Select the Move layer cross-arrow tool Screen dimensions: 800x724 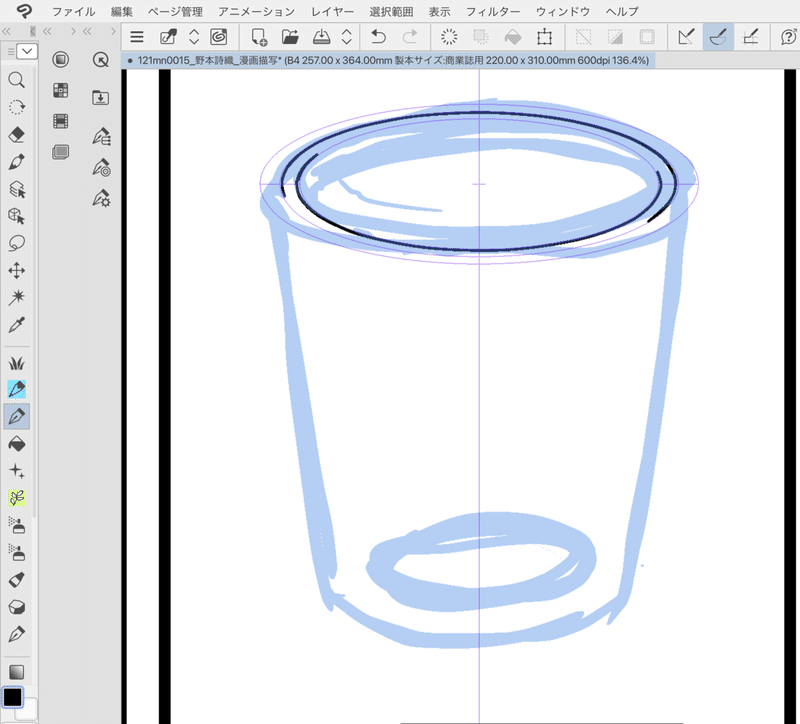click(x=16, y=270)
